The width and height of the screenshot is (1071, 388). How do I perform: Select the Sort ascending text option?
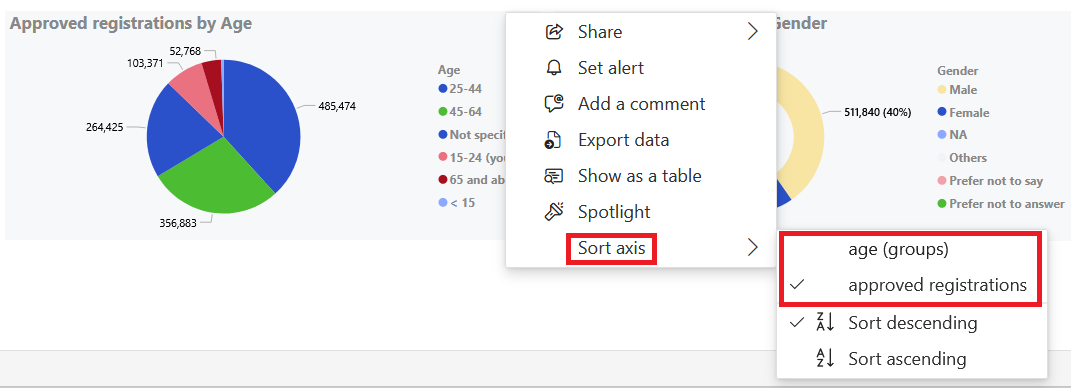907,358
